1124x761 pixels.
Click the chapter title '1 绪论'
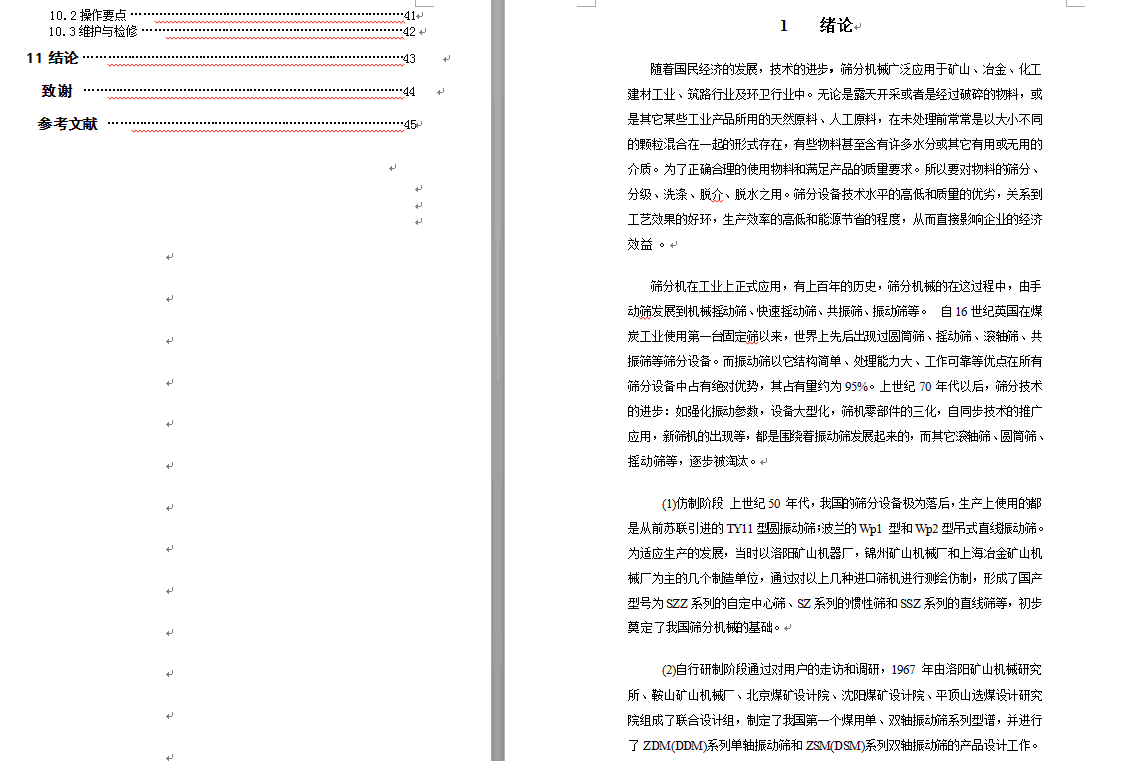tap(817, 26)
